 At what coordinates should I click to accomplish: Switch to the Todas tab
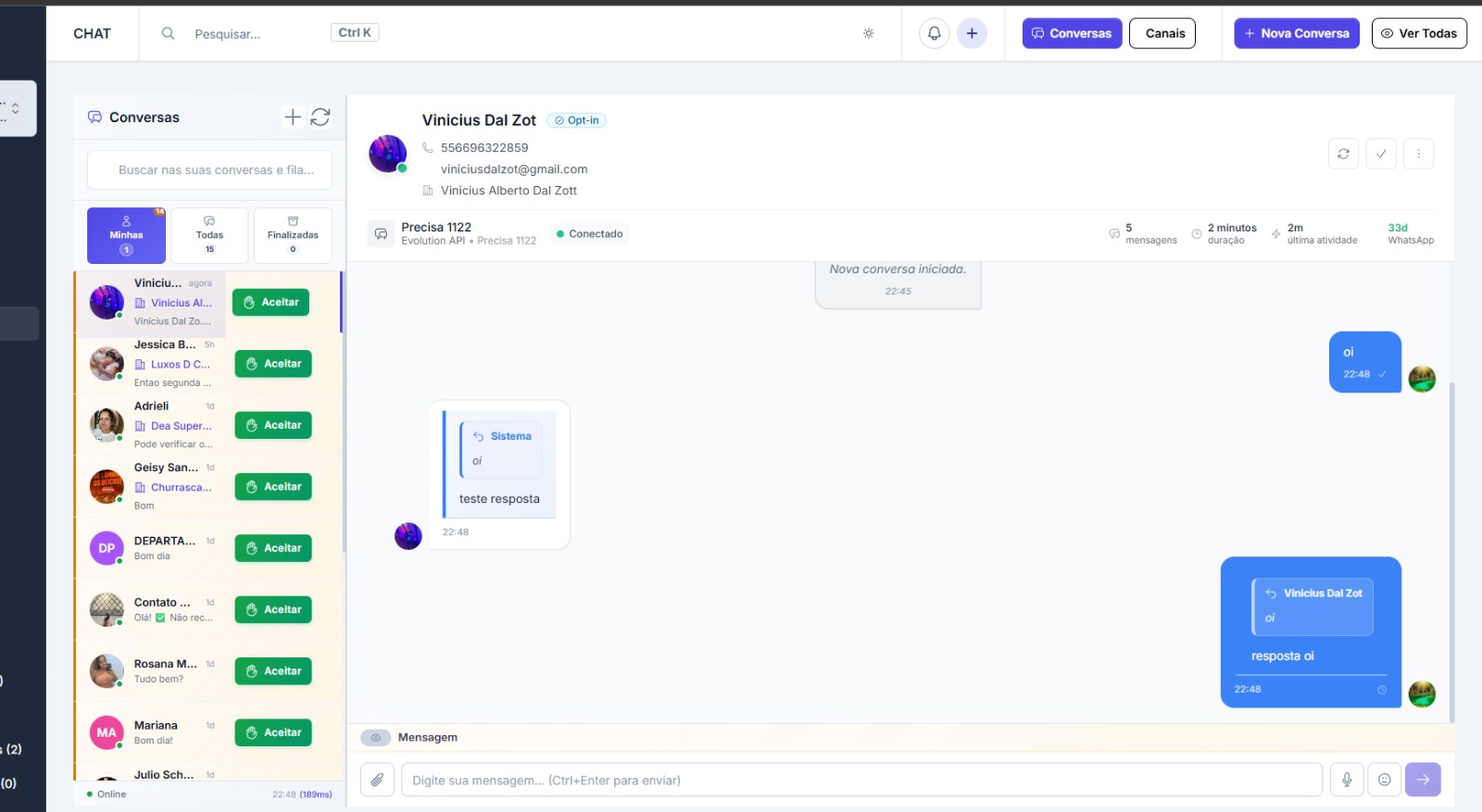point(209,235)
